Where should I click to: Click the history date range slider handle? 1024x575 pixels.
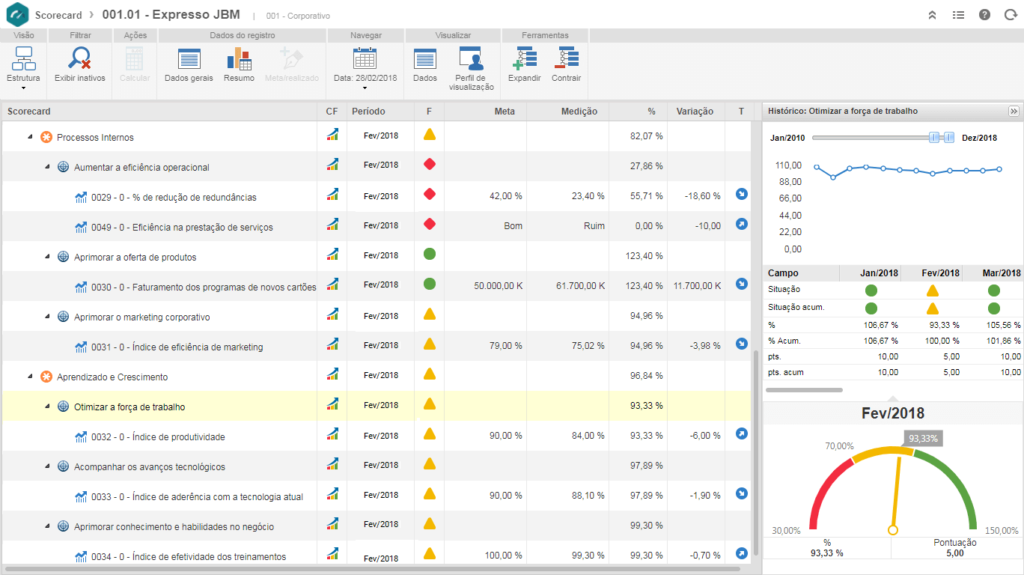click(936, 137)
